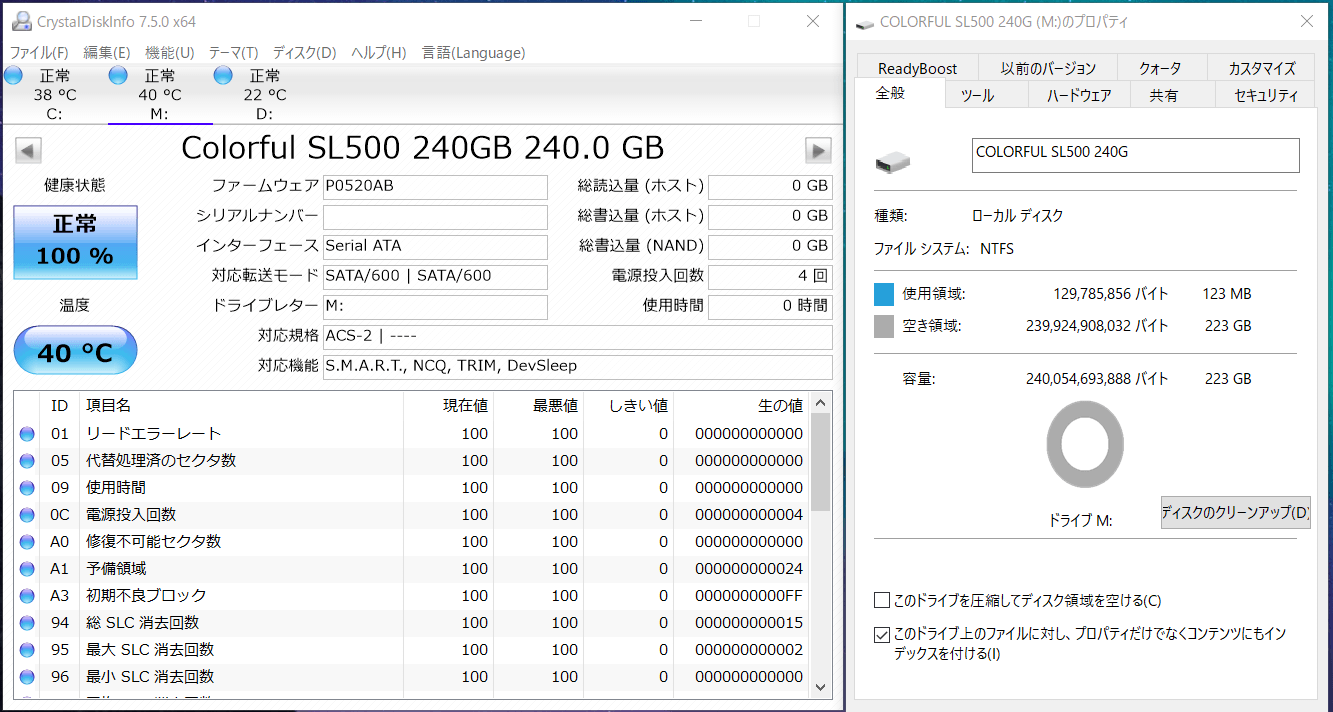Click the empty serial number field
Viewport: 1333px width, 712px height.
[435, 217]
